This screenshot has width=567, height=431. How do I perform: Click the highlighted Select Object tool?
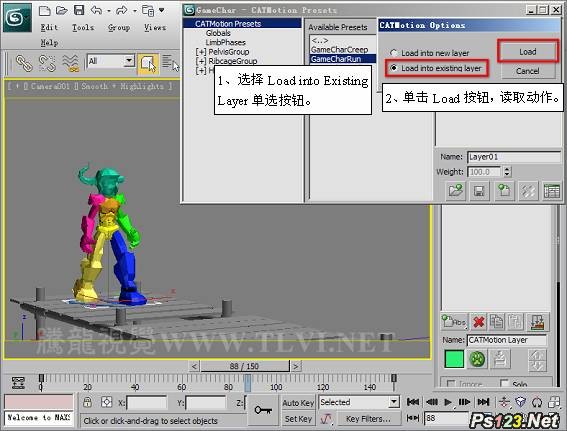pyautogui.click(x=148, y=64)
